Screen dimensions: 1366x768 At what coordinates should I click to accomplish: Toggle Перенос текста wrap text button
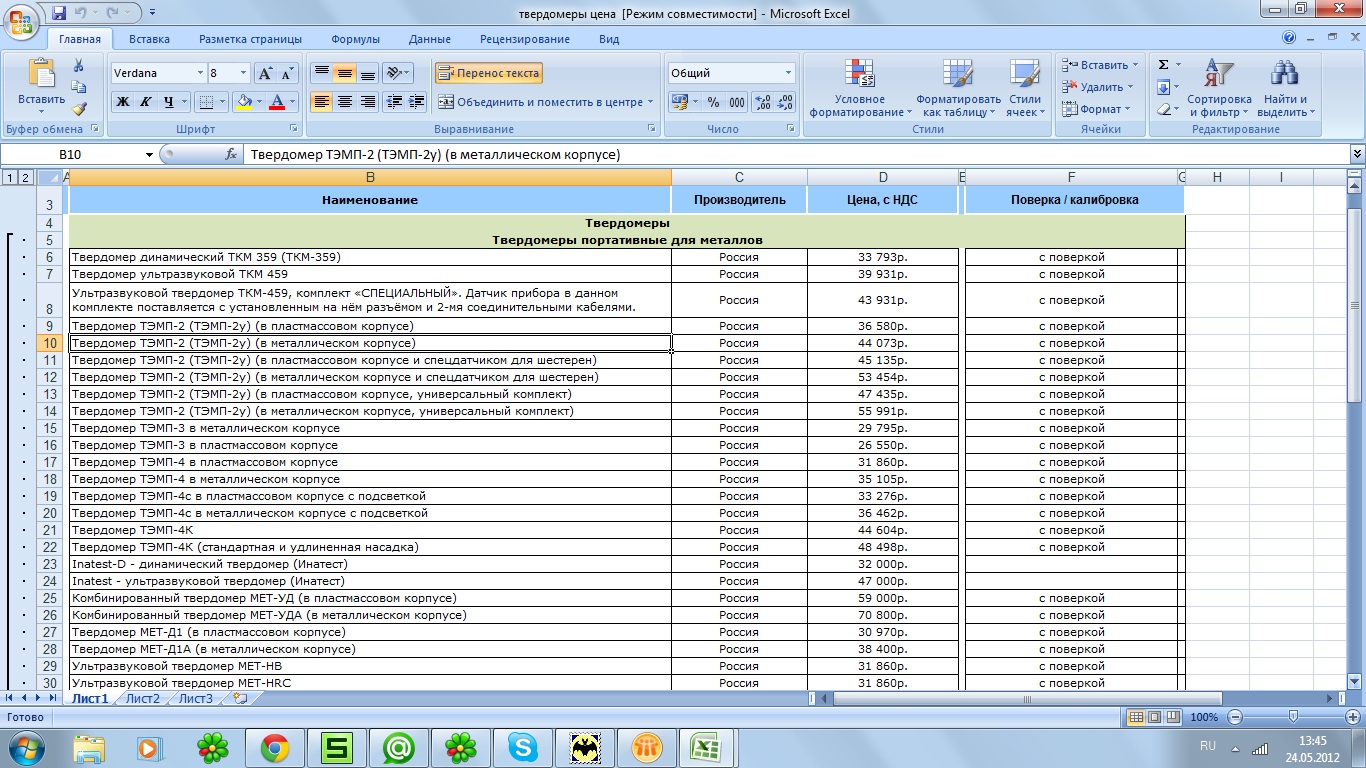489,73
